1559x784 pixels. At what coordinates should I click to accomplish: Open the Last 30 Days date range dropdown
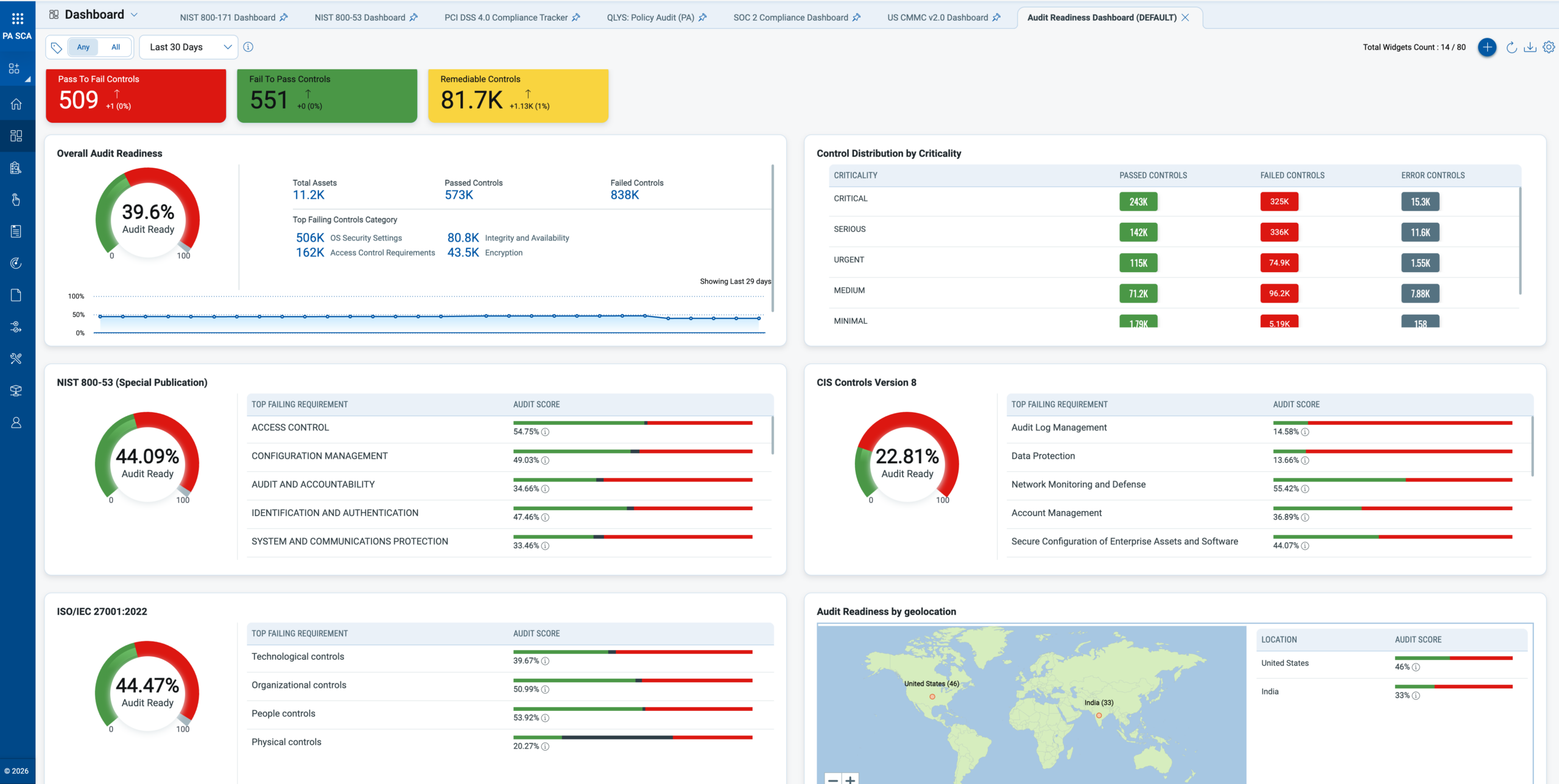[189, 47]
